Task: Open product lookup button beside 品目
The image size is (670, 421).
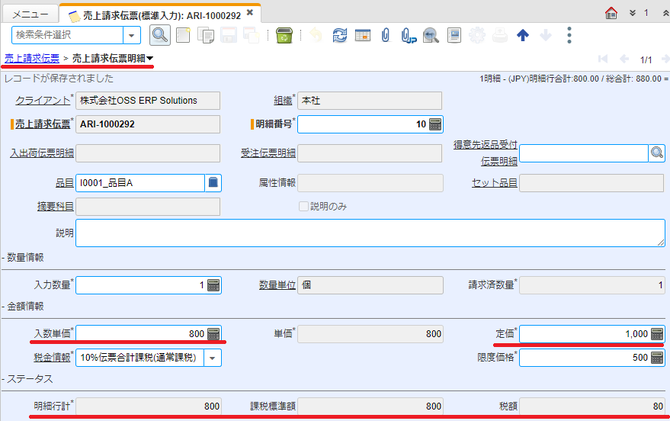Action: click(213, 183)
